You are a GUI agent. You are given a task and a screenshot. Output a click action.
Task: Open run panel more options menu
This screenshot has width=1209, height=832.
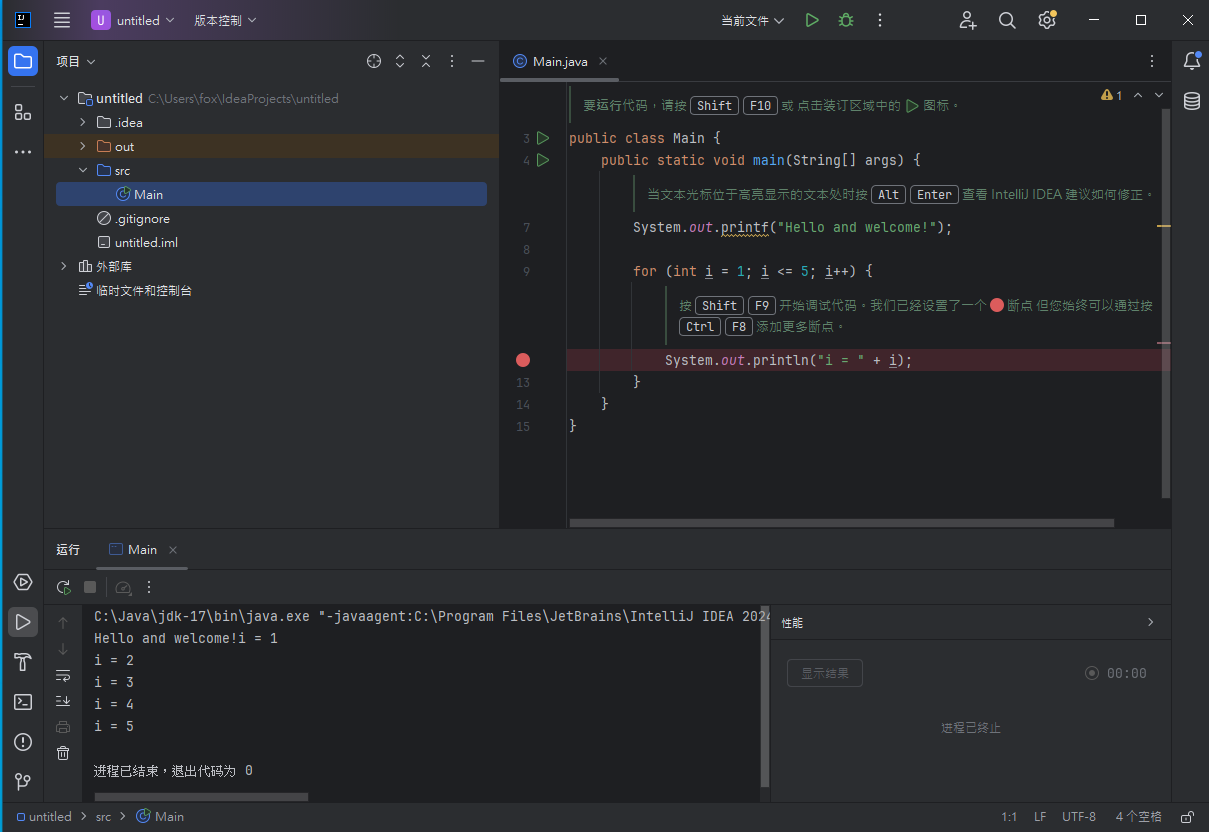(149, 587)
